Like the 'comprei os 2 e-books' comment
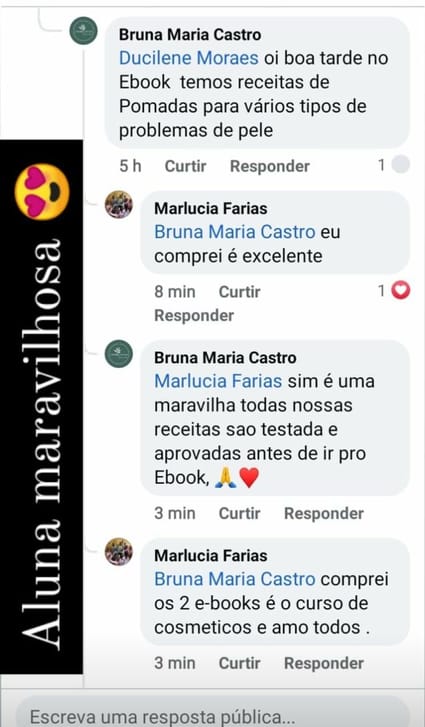 tap(239, 663)
